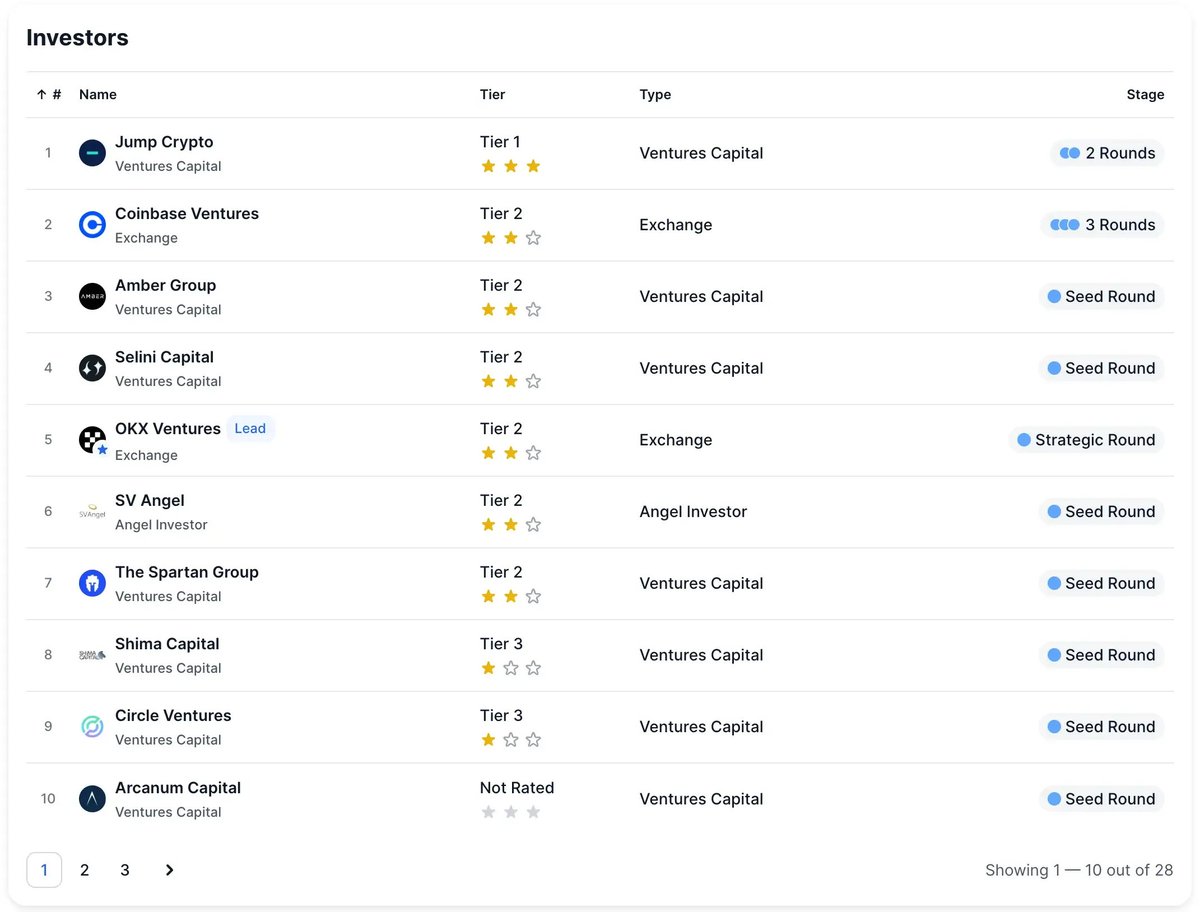Viewport: 1200px width, 912px height.
Task: Click the 3 Rounds stage badge
Action: (x=1102, y=225)
